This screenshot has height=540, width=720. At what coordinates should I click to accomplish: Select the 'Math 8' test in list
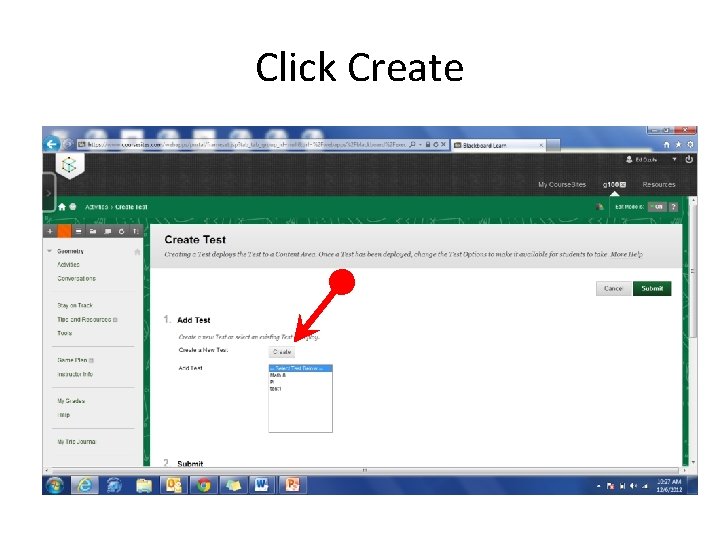[x=278, y=375]
